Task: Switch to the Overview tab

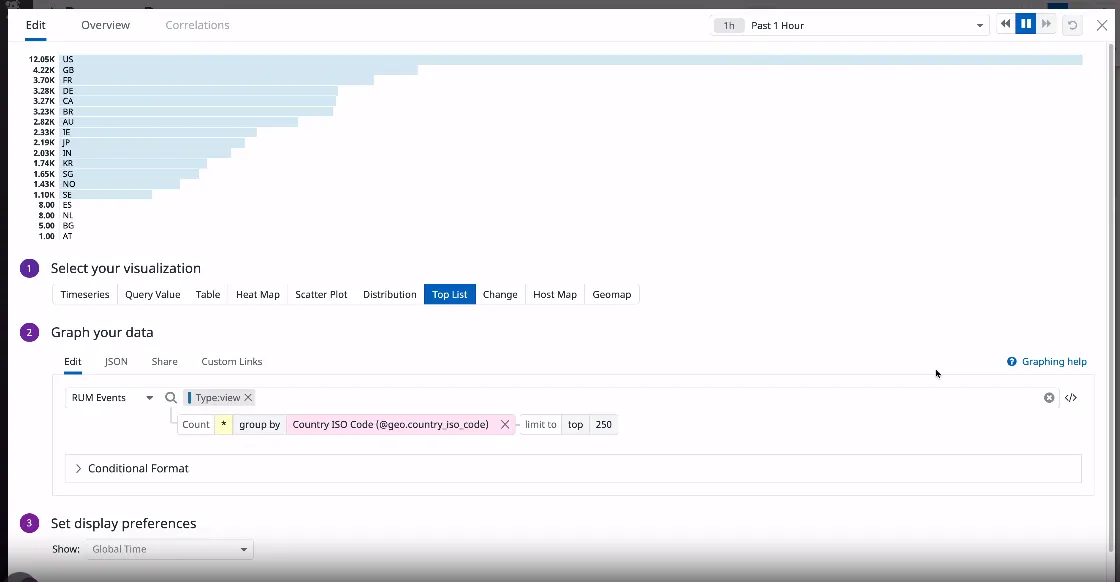Action: tap(105, 25)
